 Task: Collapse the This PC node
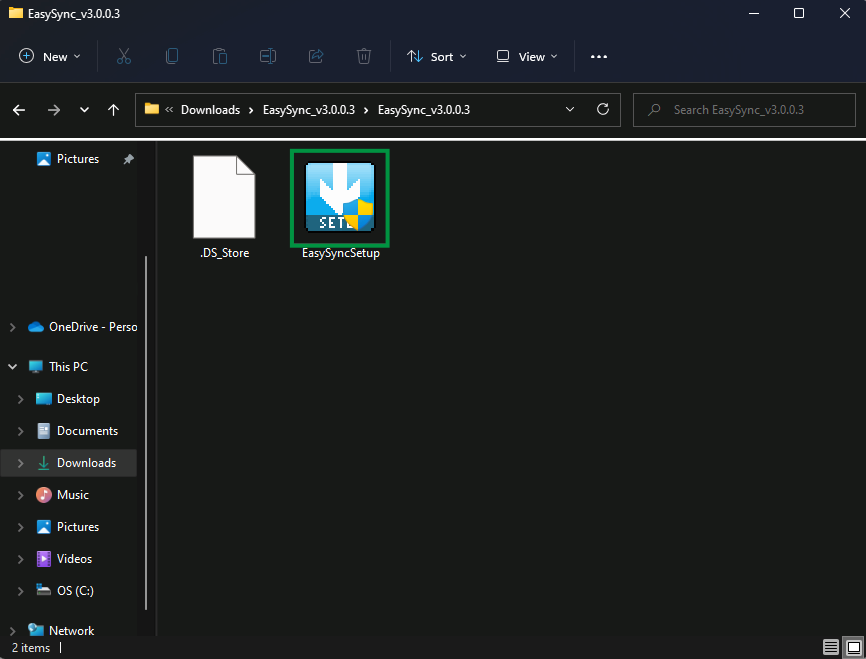[x=13, y=367]
